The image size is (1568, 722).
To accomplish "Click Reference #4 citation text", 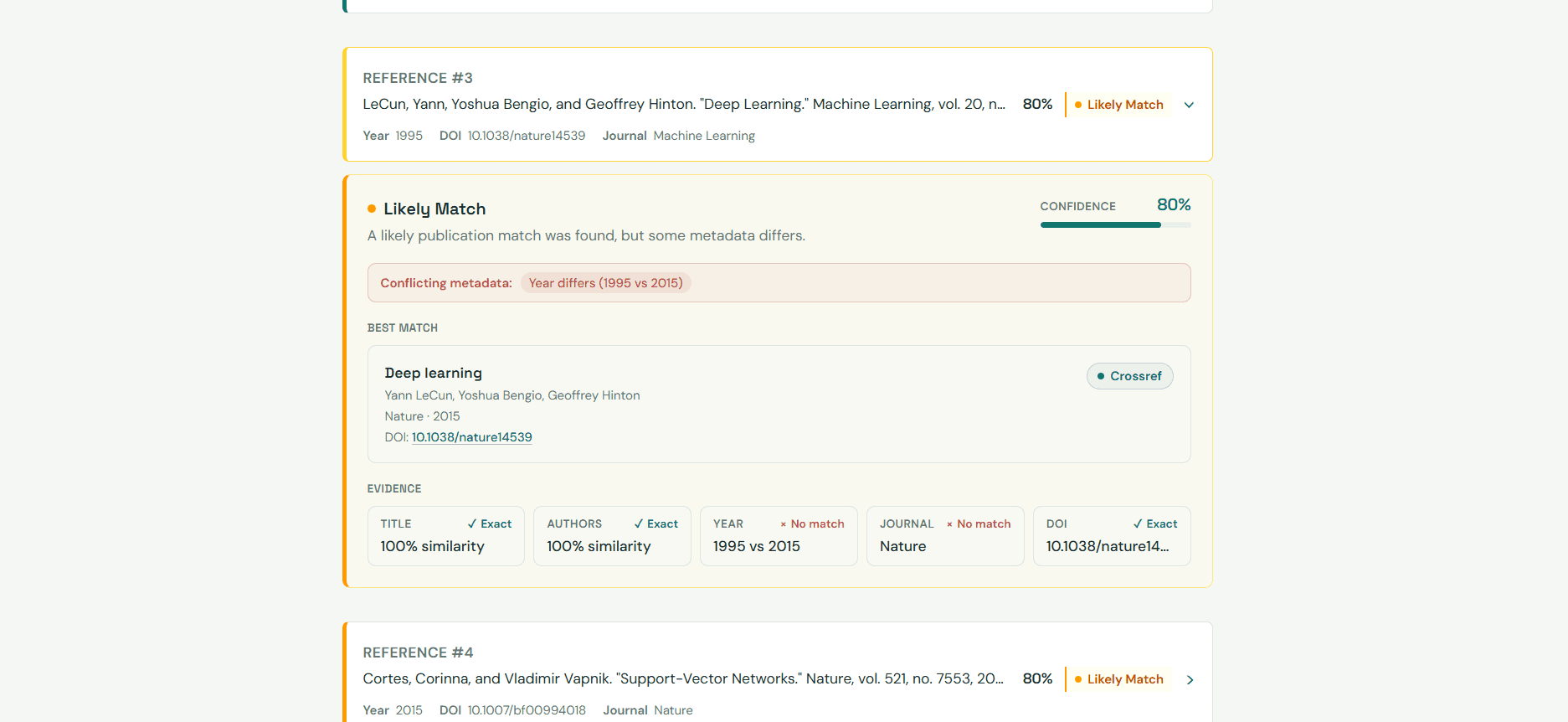I will tap(683, 678).
